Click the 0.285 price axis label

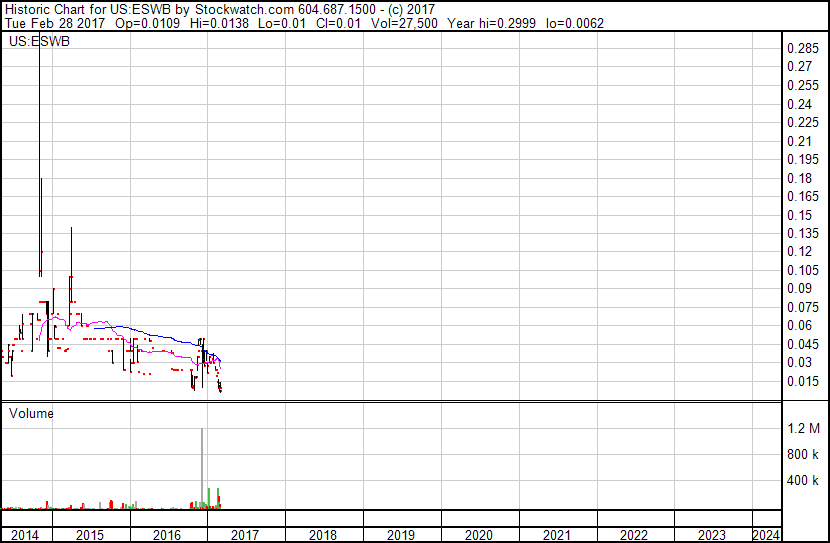coord(803,48)
